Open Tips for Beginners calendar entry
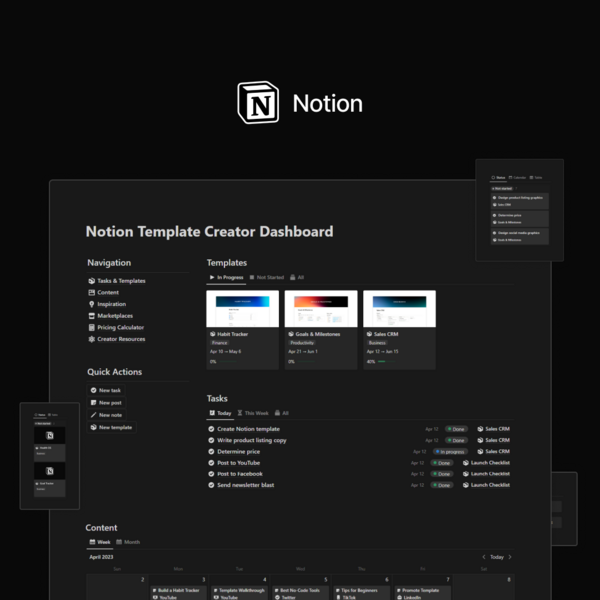600x600 pixels. [362, 593]
